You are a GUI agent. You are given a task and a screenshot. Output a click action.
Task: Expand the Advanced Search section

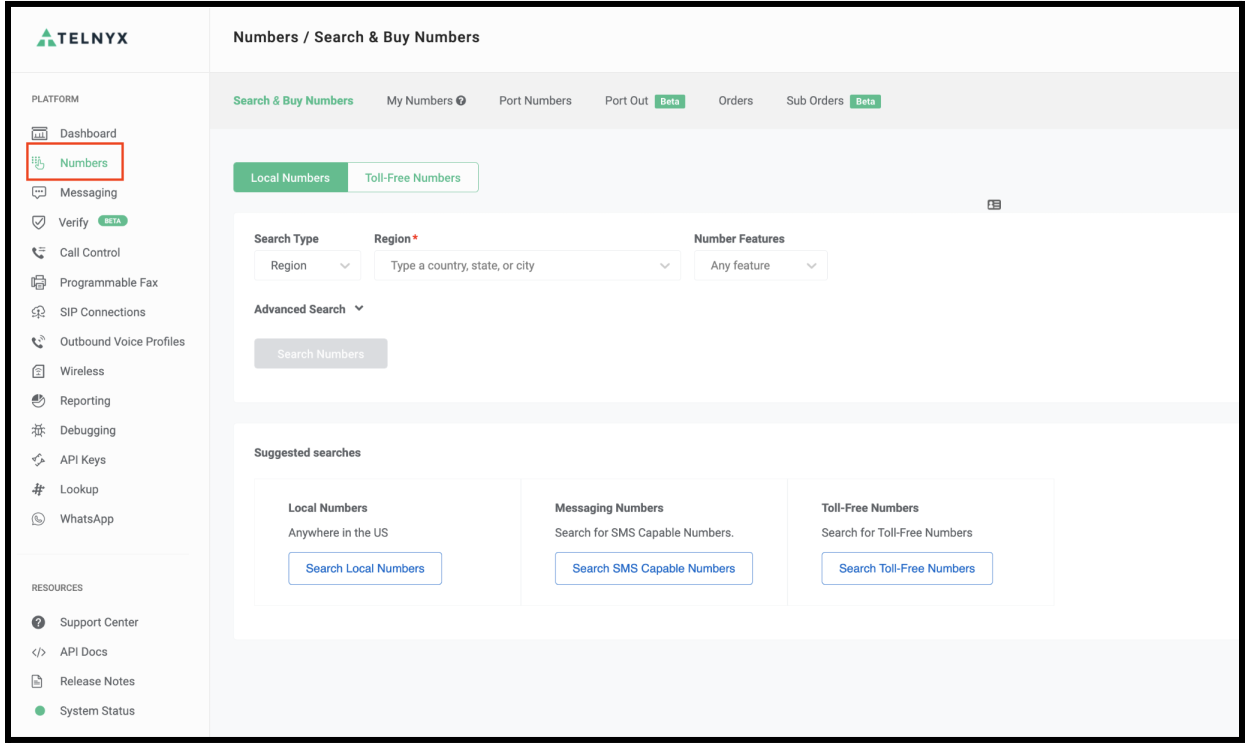coord(309,309)
